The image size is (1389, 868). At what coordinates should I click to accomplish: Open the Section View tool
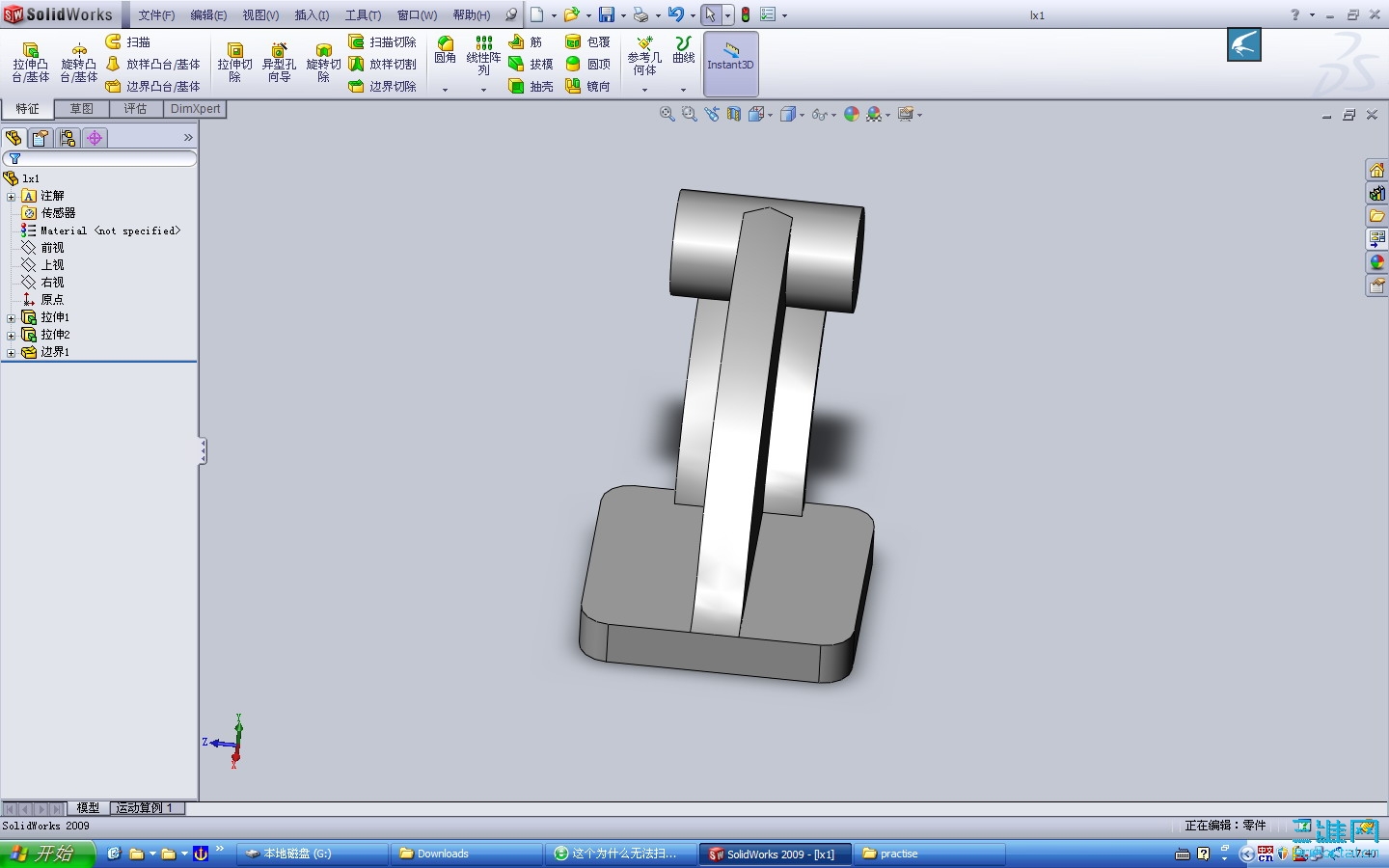734,114
